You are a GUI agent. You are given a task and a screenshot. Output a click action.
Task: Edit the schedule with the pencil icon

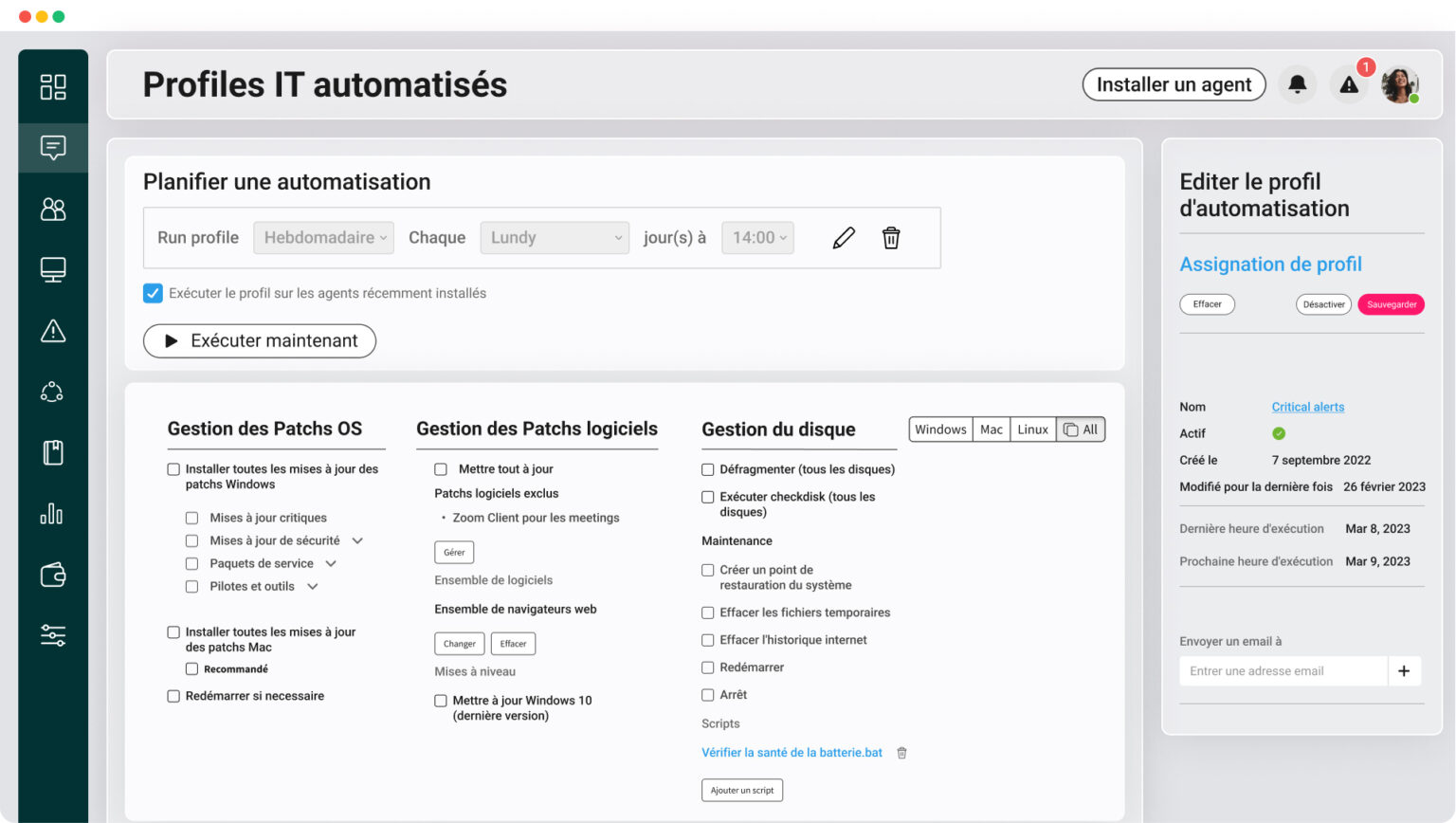(x=844, y=237)
